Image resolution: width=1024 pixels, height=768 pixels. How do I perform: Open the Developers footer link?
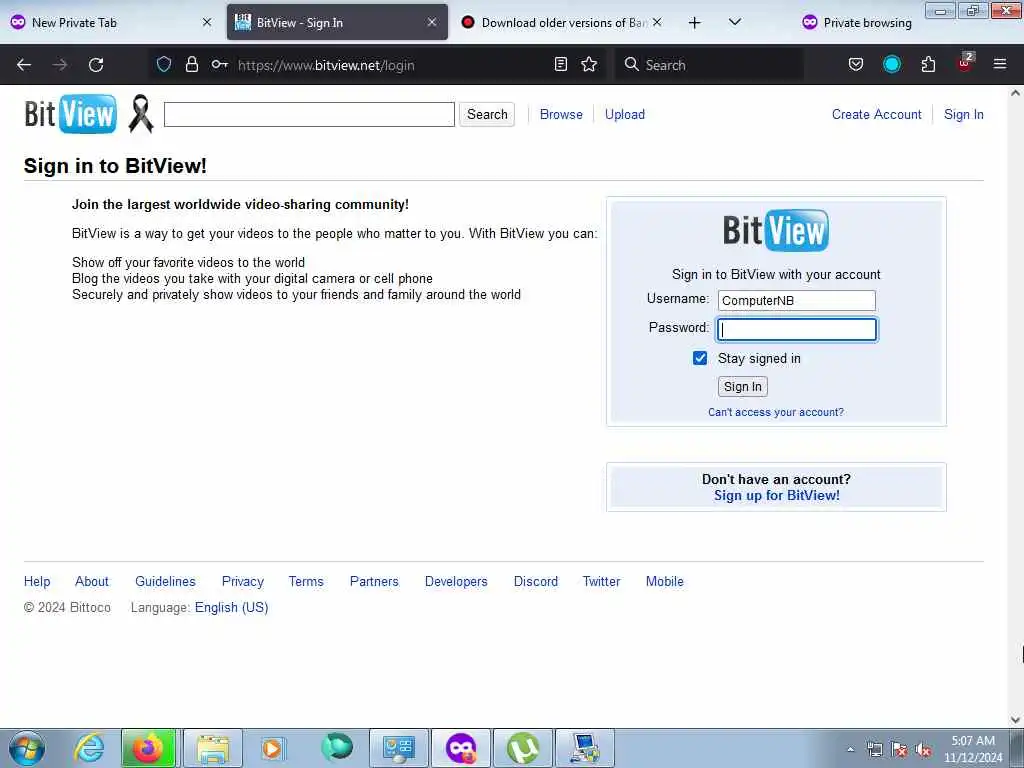click(x=456, y=581)
